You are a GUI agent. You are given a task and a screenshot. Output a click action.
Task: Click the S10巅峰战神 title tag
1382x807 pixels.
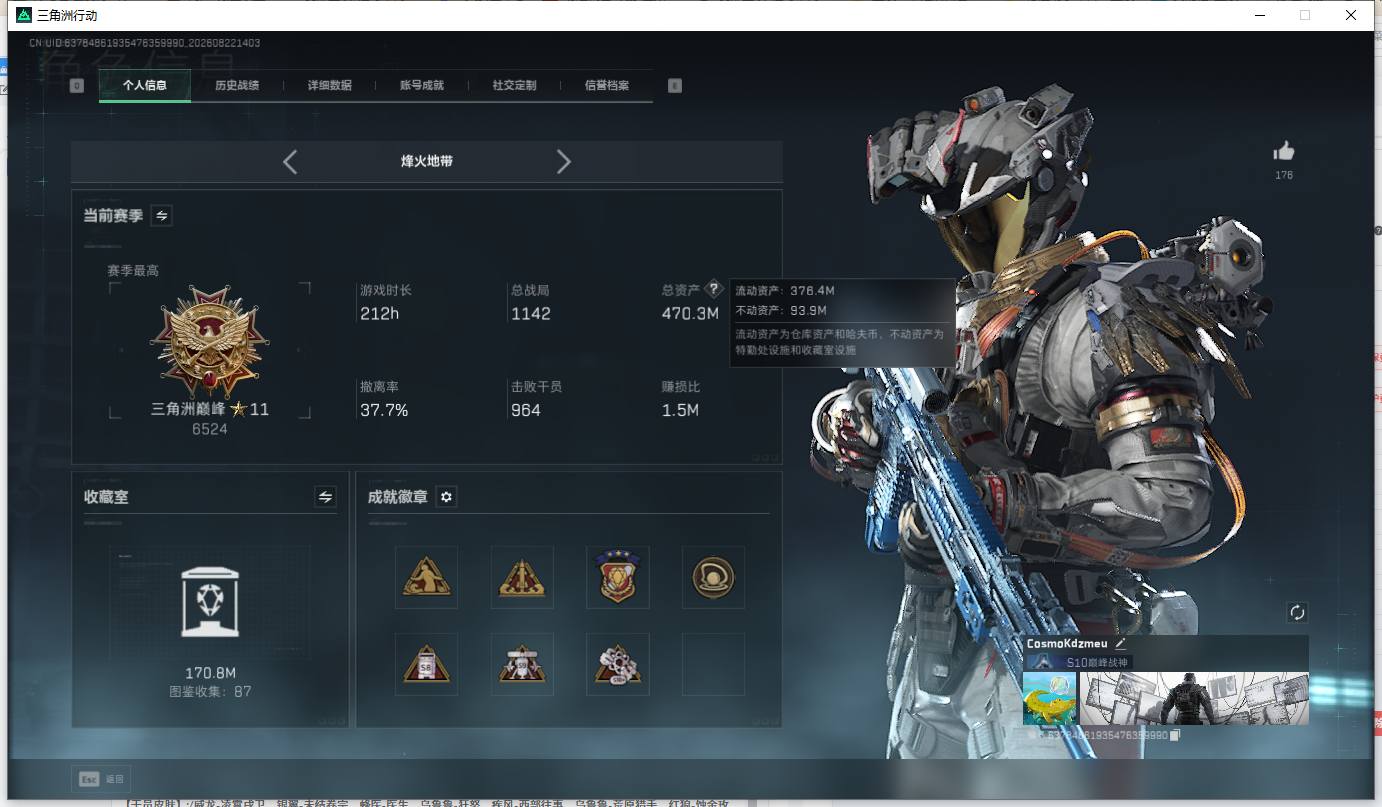[1079, 662]
